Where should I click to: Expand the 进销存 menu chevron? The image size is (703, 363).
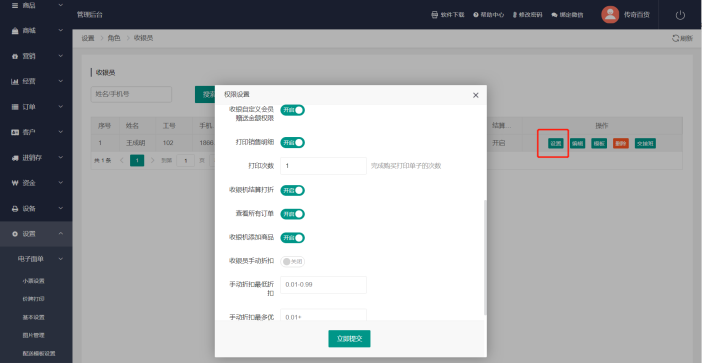click(x=61, y=158)
